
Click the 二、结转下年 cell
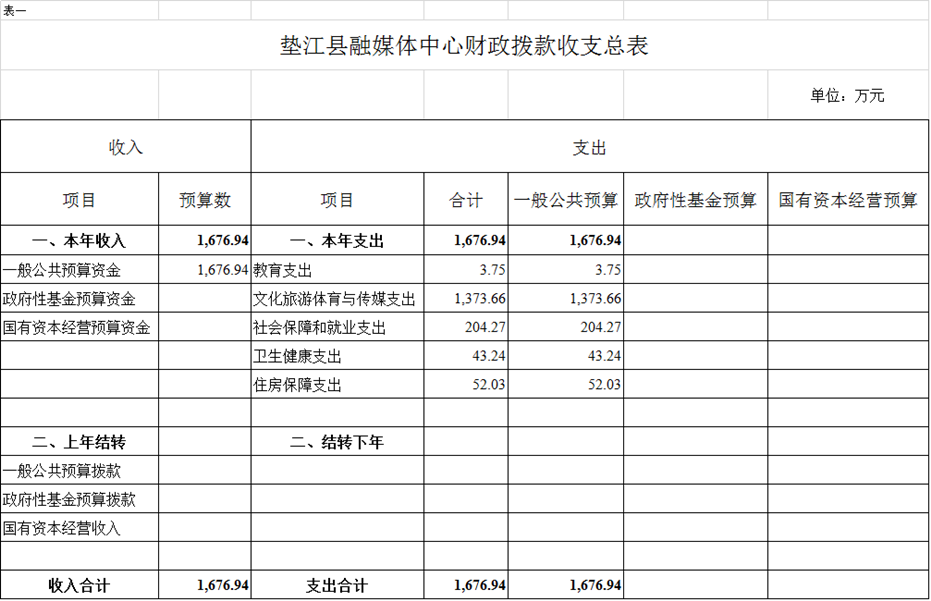pyautogui.click(x=337, y=442)
